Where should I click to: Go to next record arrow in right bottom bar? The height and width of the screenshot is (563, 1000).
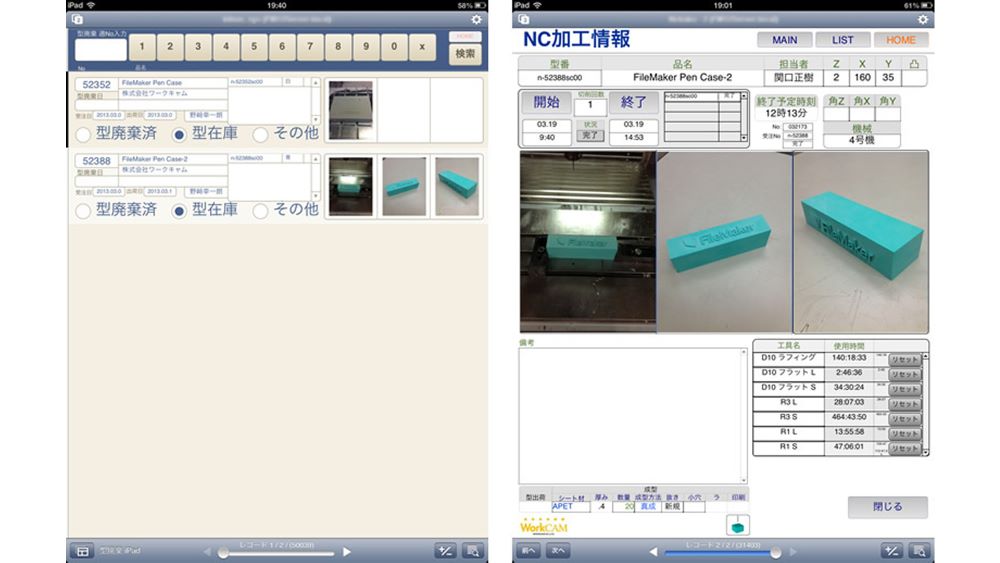click(x=793, y=552)
